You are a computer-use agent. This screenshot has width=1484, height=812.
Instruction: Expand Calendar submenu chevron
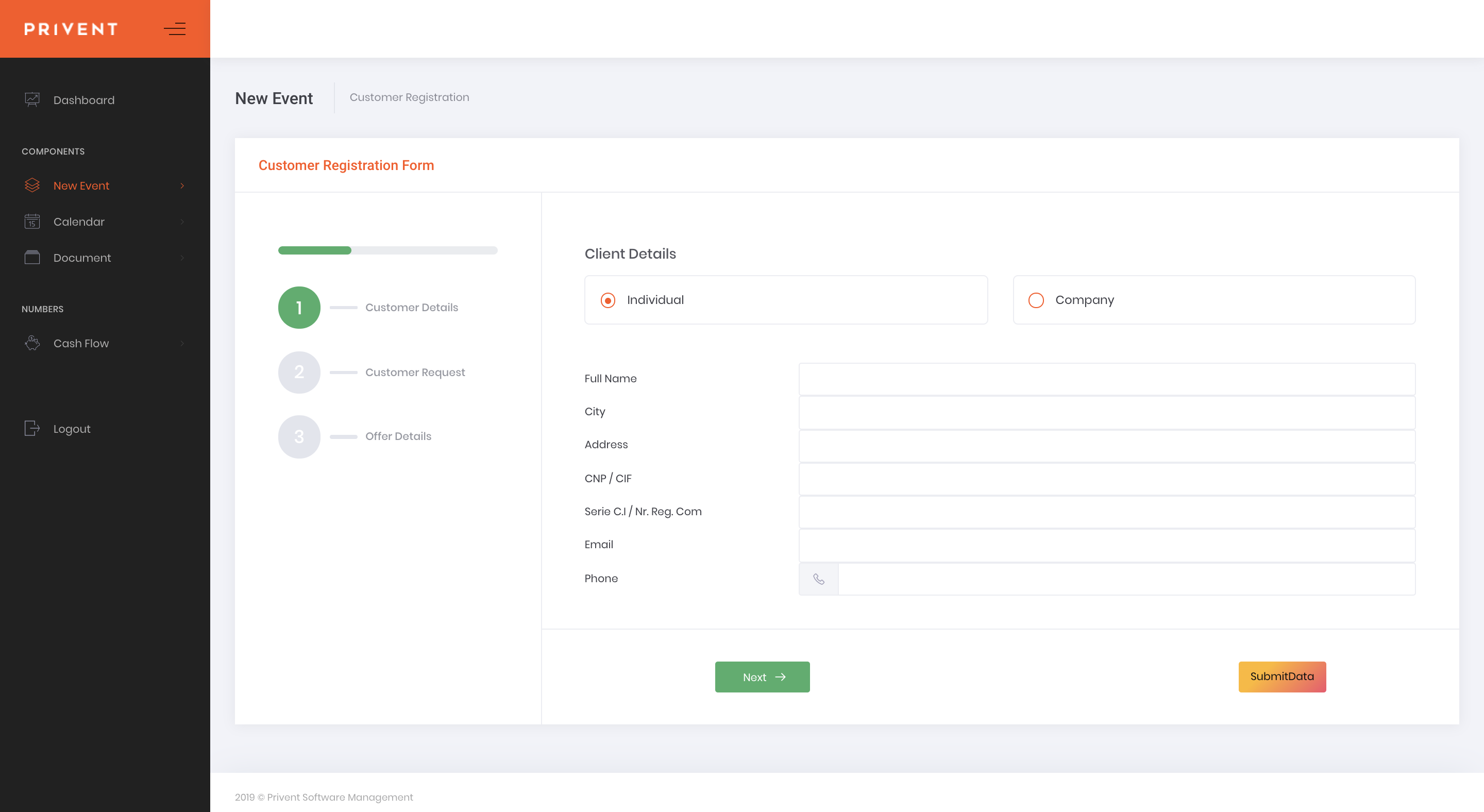pos(182,222)
